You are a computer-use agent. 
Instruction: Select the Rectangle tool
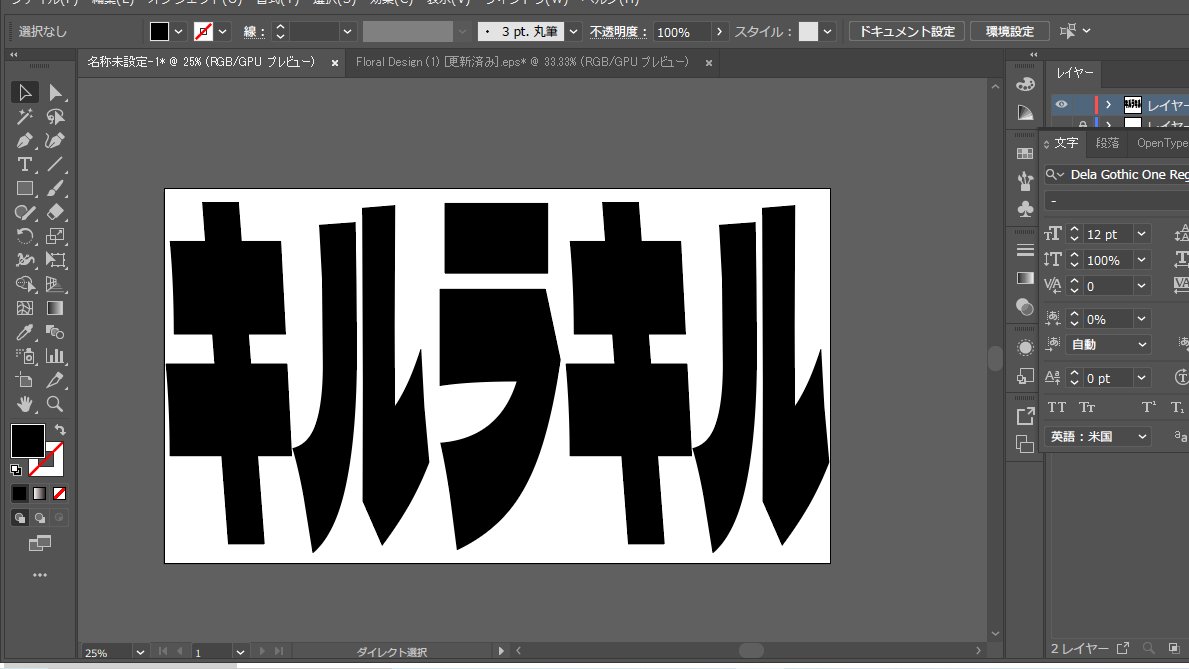(24, 189)
